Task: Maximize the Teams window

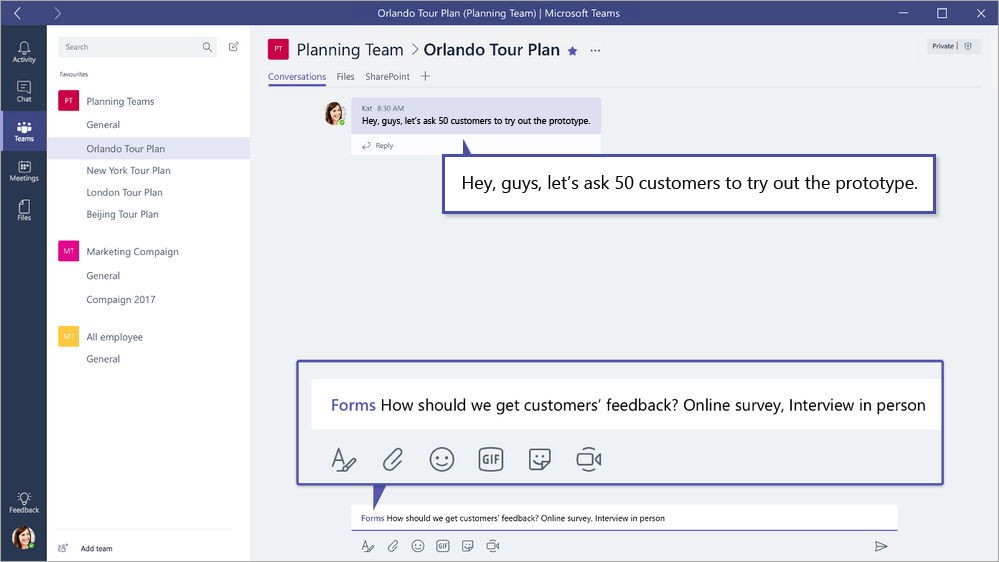Action: click(x=942, y=13)
